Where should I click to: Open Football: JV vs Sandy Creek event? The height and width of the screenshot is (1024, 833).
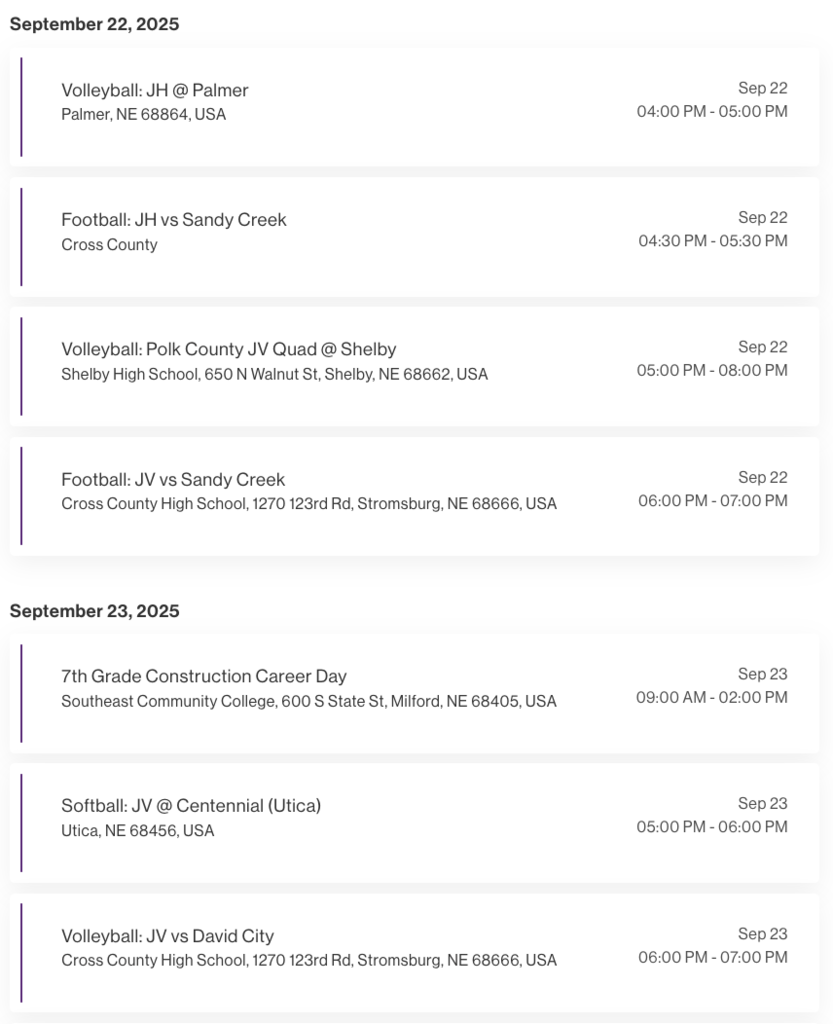(173, 480)
